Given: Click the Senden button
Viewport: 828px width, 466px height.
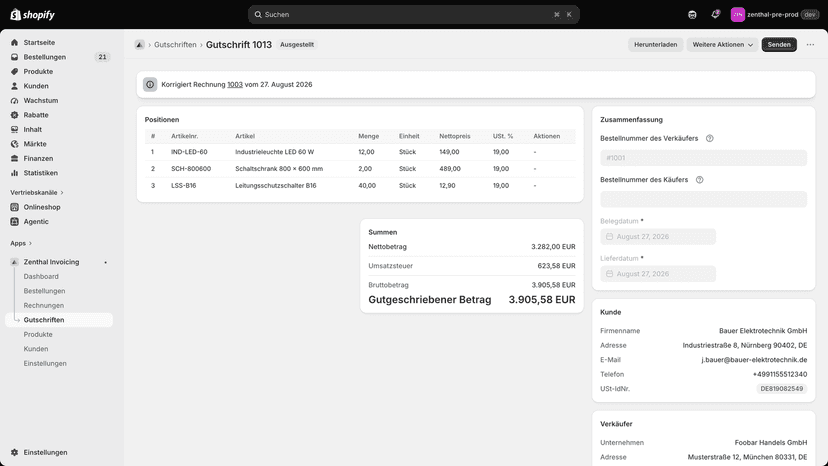Looking at the screenshot, I should tap(779, 45).
